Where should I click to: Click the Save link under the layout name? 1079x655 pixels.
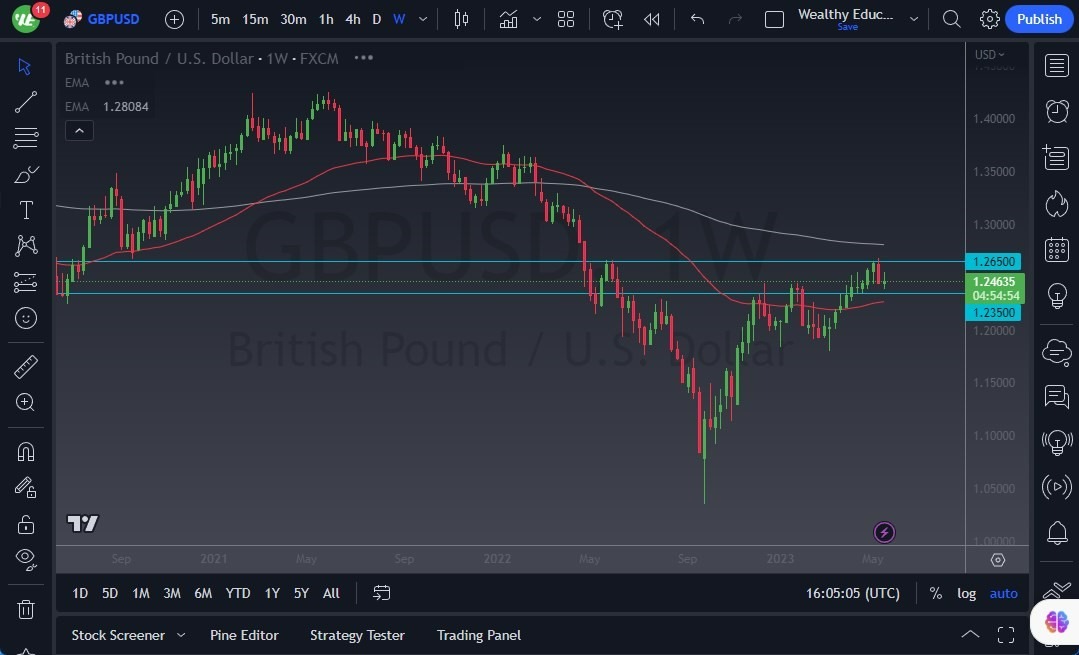[847, 27]
